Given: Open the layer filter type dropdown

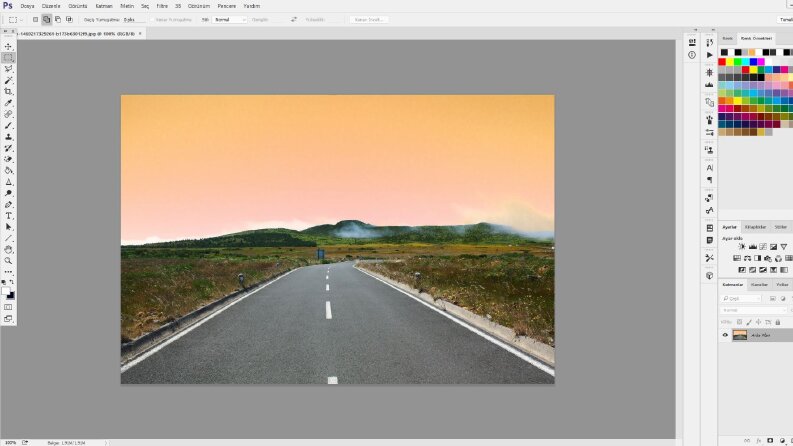Looking at the screenshot, I should click(741, 298).
